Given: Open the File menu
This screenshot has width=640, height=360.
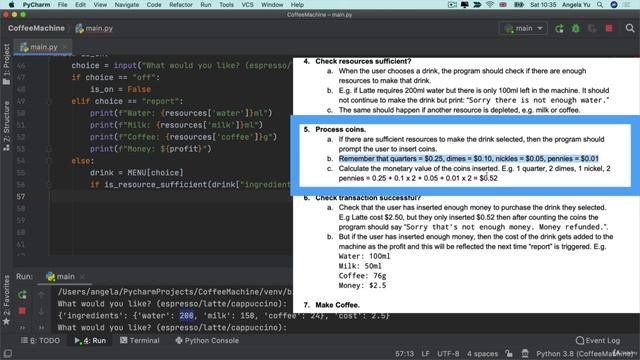Looking at the screenshot, I should click(62, 5).
